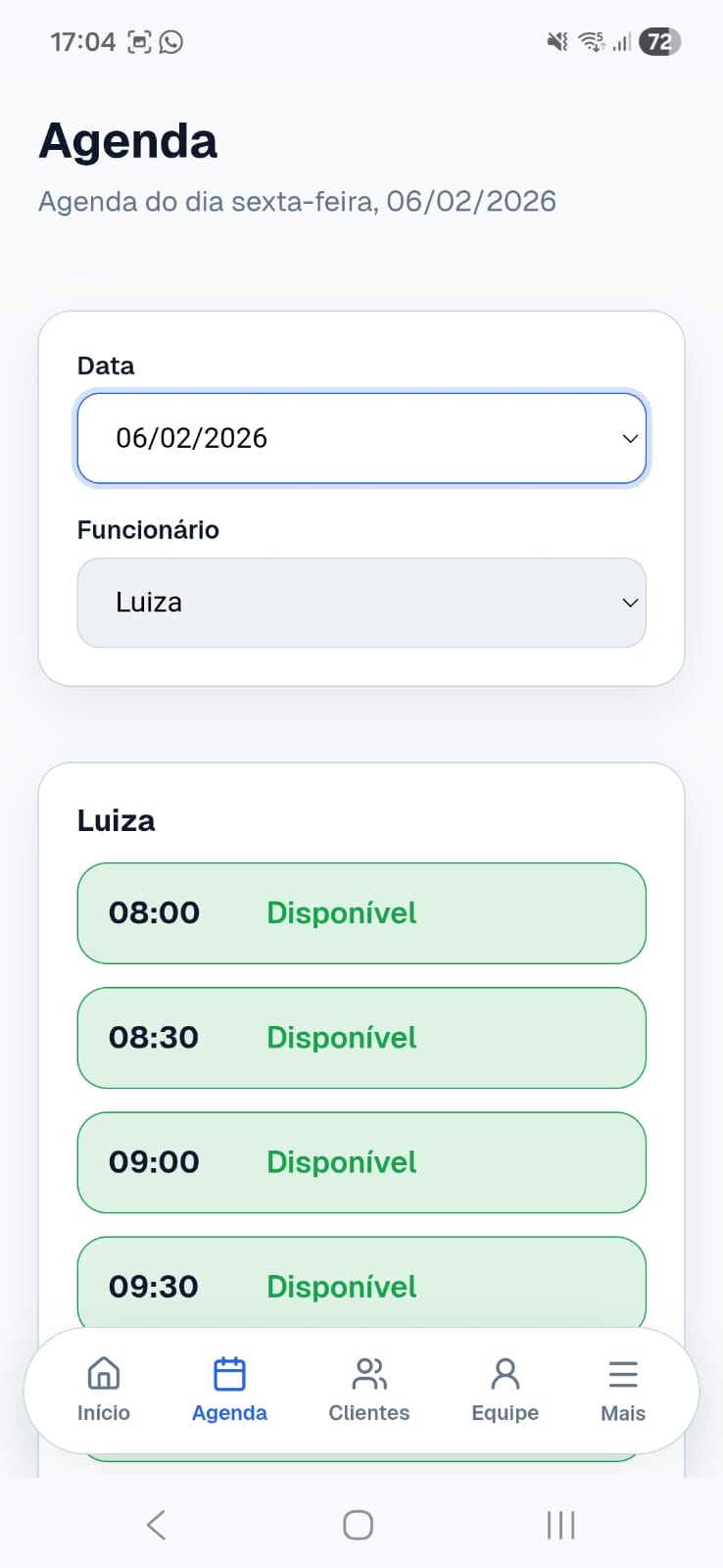Open the Mais hamburger menu icon
The image size is (723, 1568).
[x=623, y=1374]
